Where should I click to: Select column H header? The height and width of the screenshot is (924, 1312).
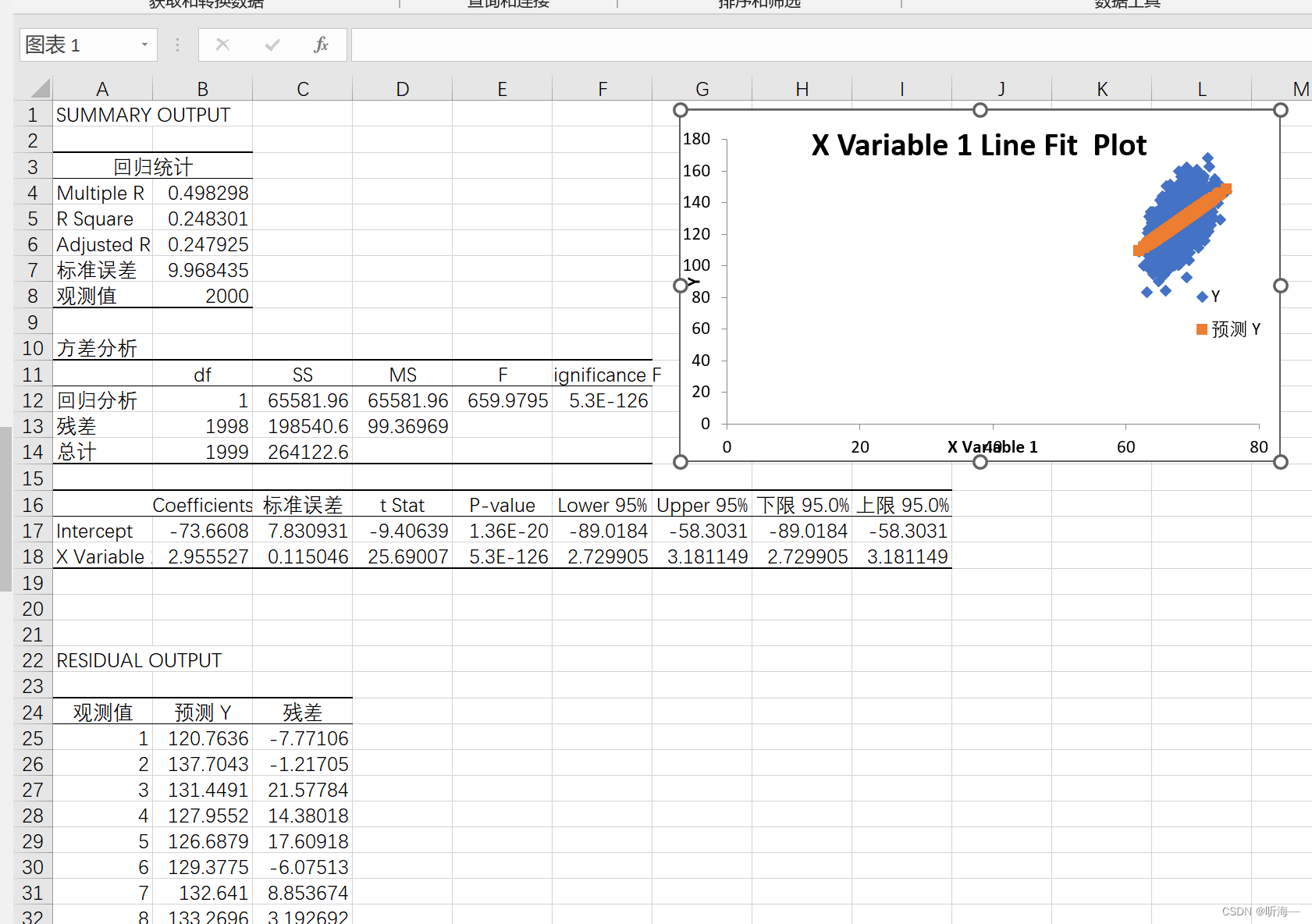(802, 89)
